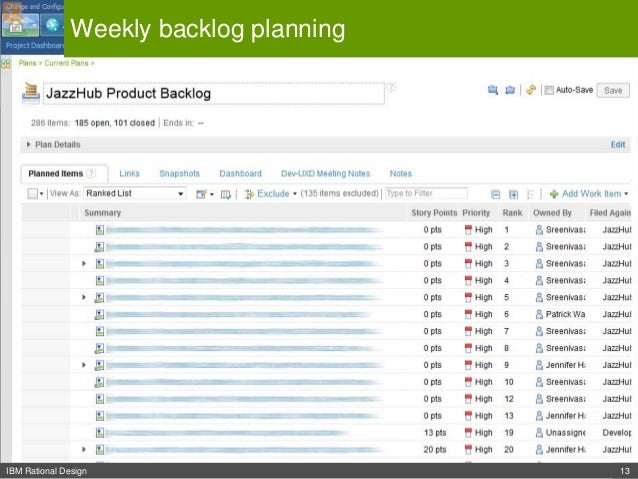Click the Save button
The width and height of the screenshot is (638, 479).
pyautogui.click(x=613, y=90)
